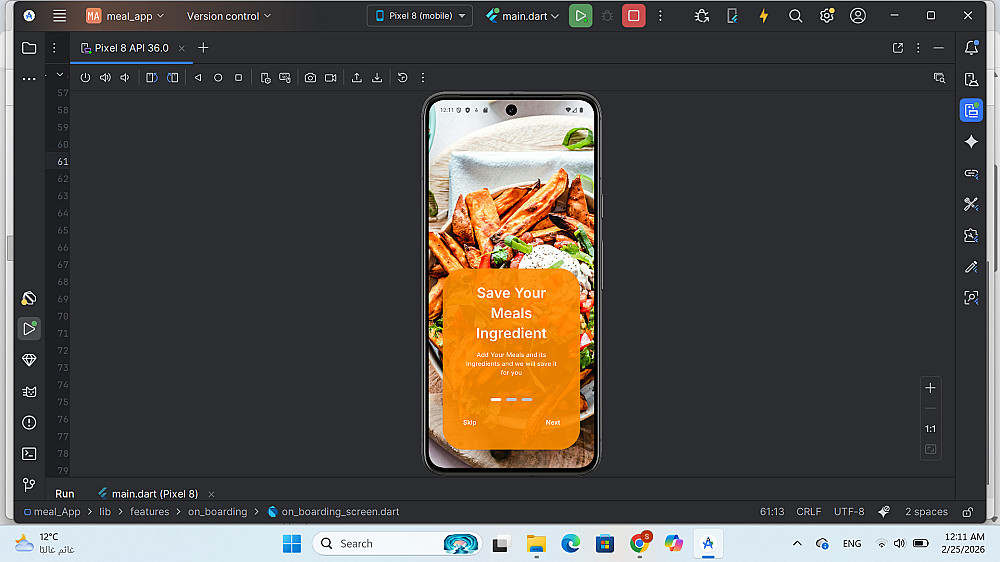Toggle the Running Devices tool window
Screen dimensions: 1000x562
pyautogui.click(x=971, y=110)
